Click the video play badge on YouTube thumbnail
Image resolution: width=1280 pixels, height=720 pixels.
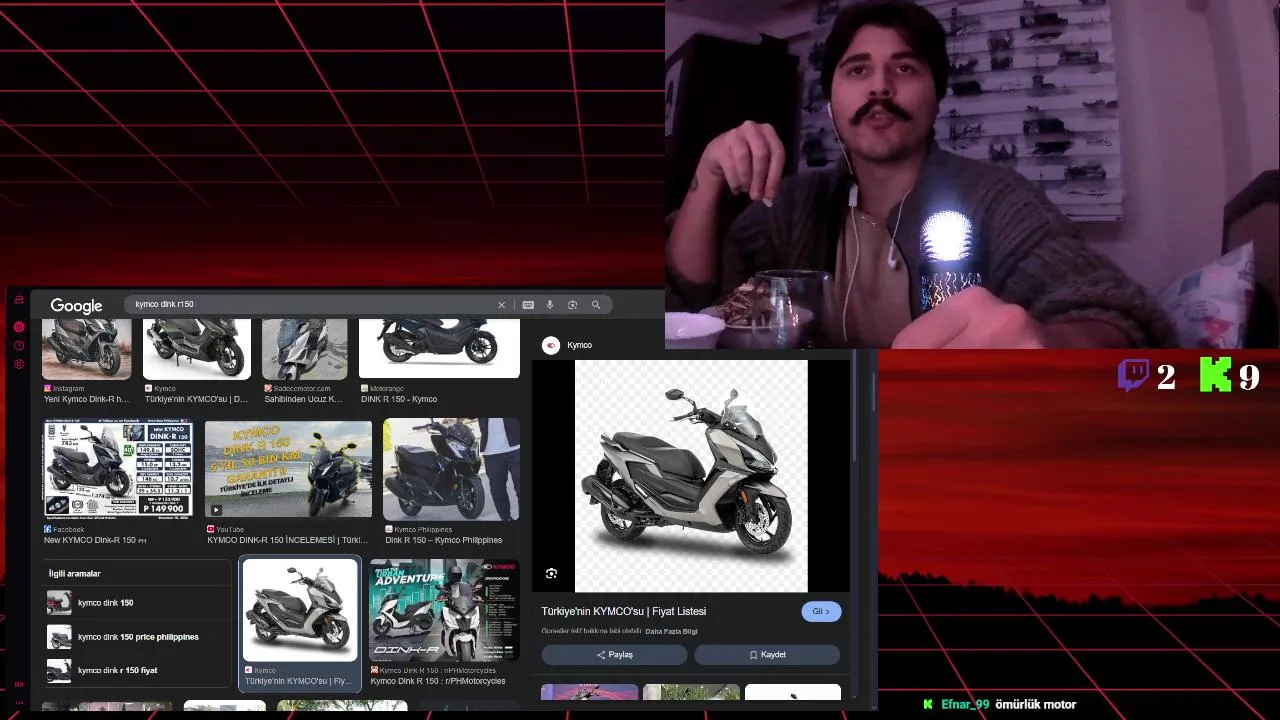click(215, 510)
